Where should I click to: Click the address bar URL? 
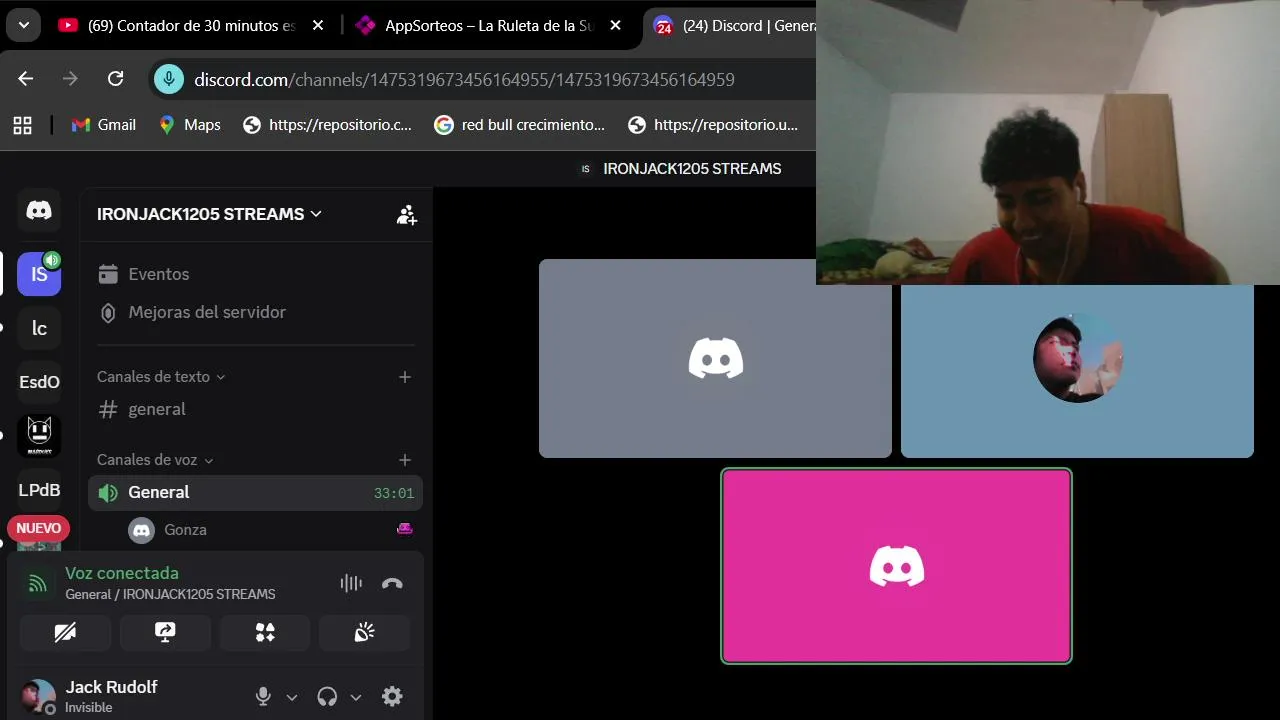click(464, 80)
